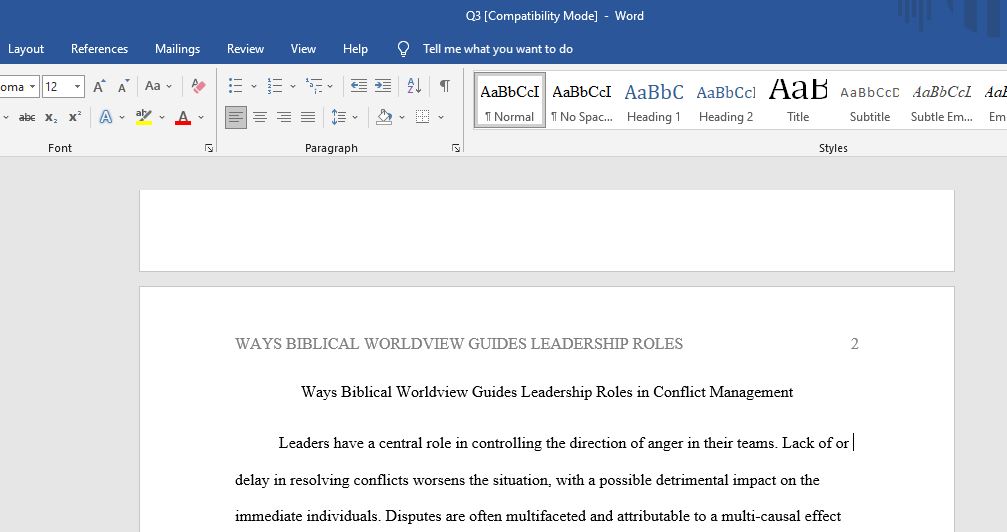1007x532 pixels.
Task: Apply Normal style
Action: pyautogui.click(x=510, y=100)
